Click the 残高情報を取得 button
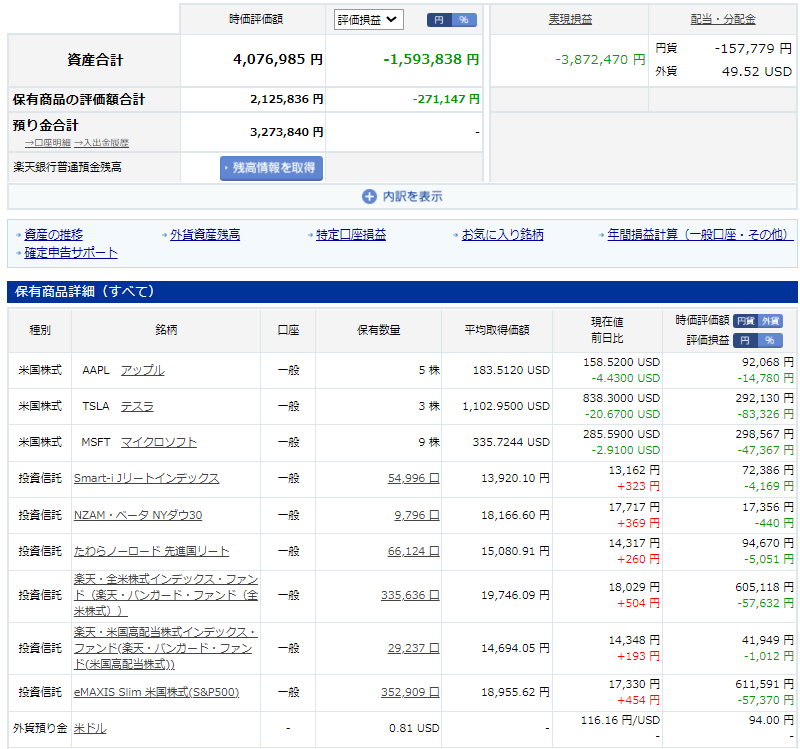Image resolution: width=800 pixels, height=749 pixels. [x=272, y=168]
